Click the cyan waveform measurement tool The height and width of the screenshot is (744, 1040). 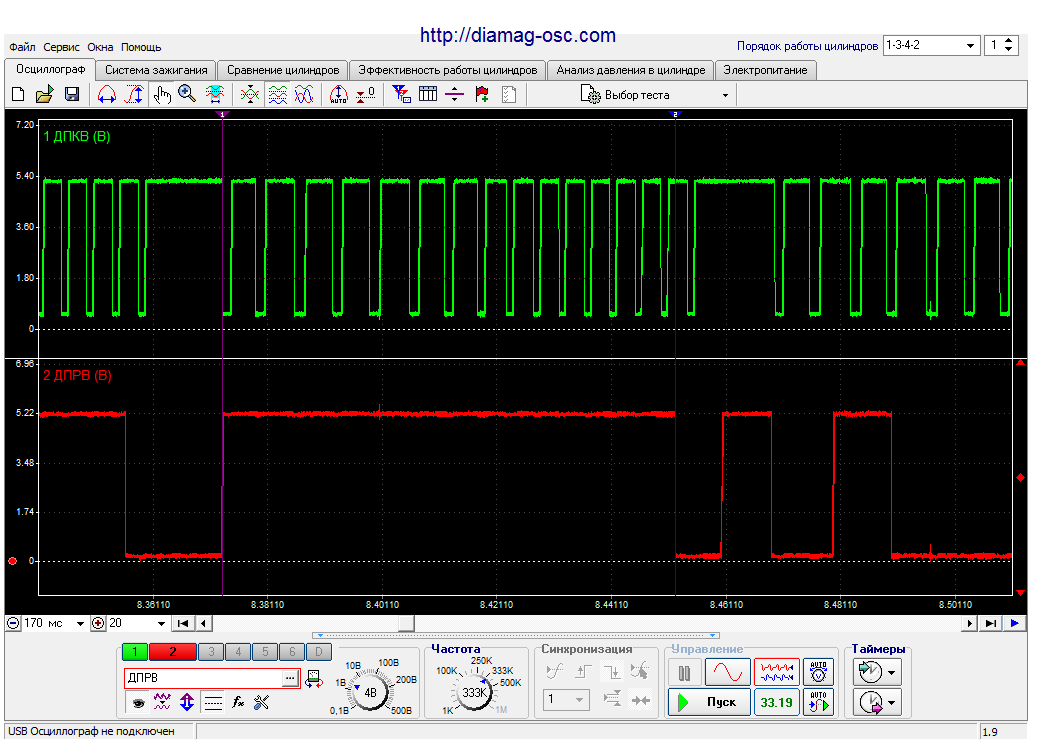pyautogui.click(x=214, y=95)
